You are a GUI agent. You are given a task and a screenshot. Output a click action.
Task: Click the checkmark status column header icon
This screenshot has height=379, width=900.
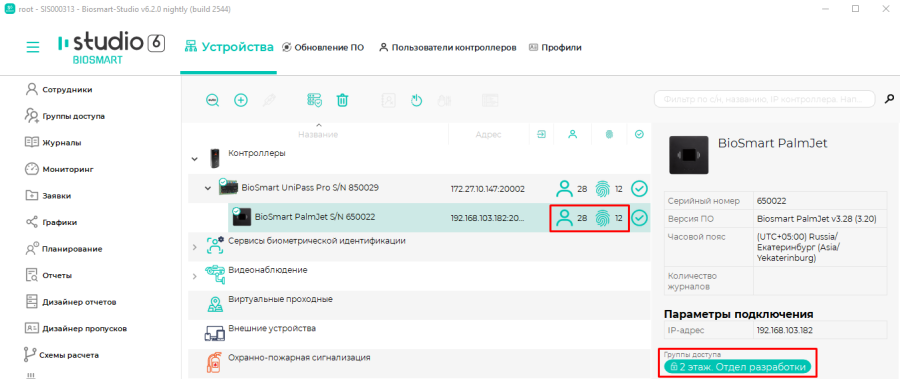click(x=639, y=134)
